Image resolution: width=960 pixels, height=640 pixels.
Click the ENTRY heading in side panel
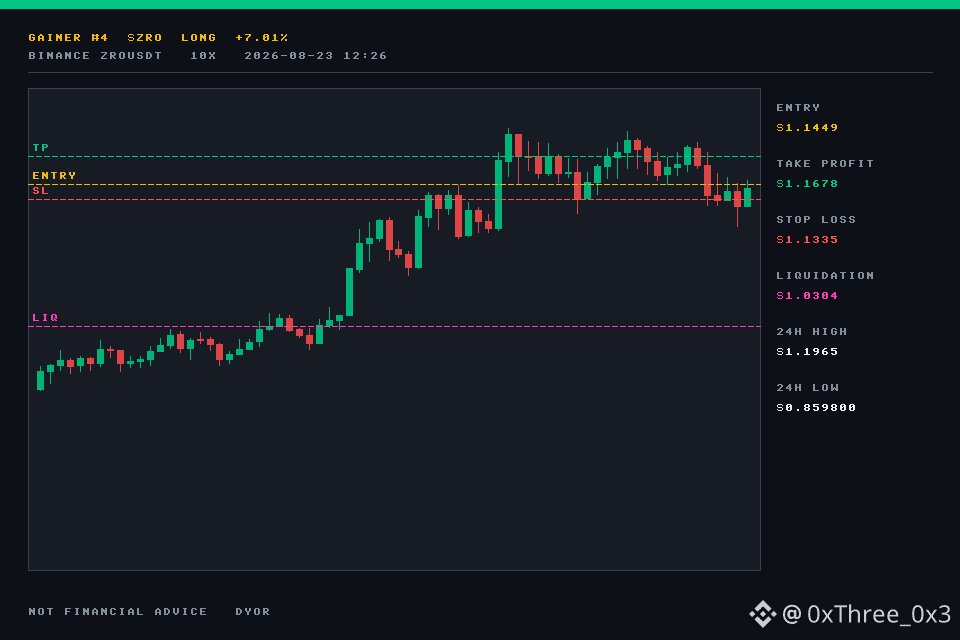click(798, 108)
